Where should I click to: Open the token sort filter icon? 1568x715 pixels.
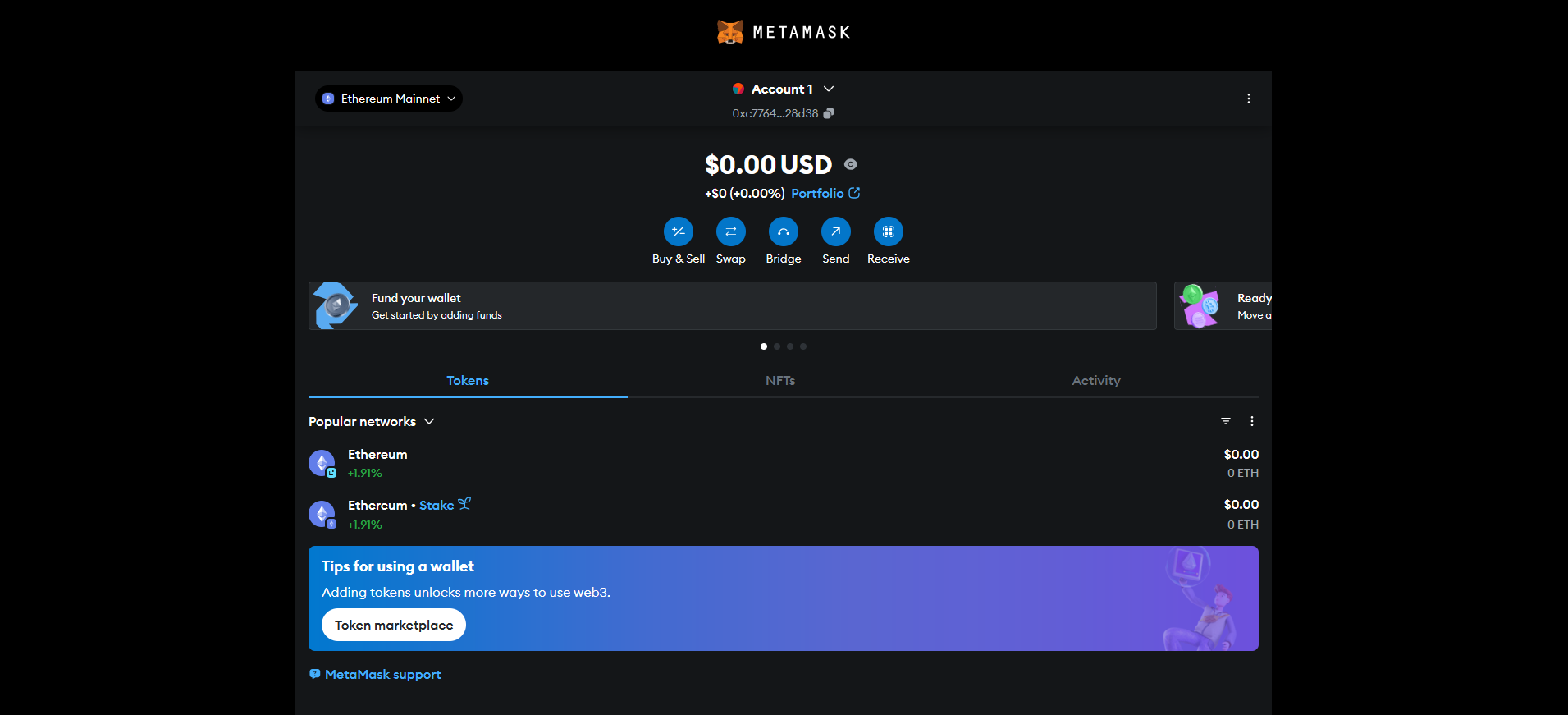tap(1226, 421)
